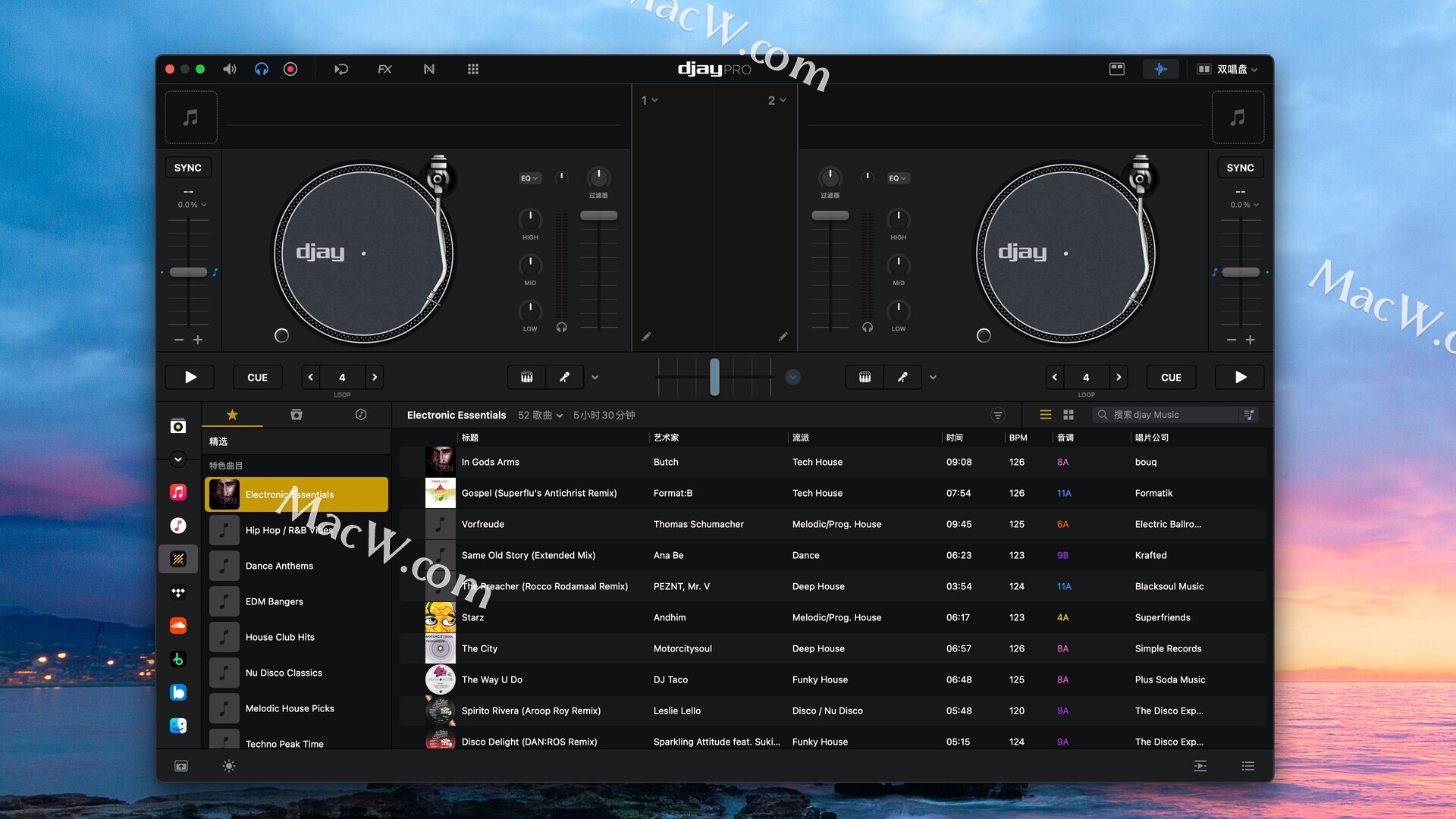Viewport: 1456px width, 819px height.
Task: Open left deck FX wand icon
Action: (565, 377)
